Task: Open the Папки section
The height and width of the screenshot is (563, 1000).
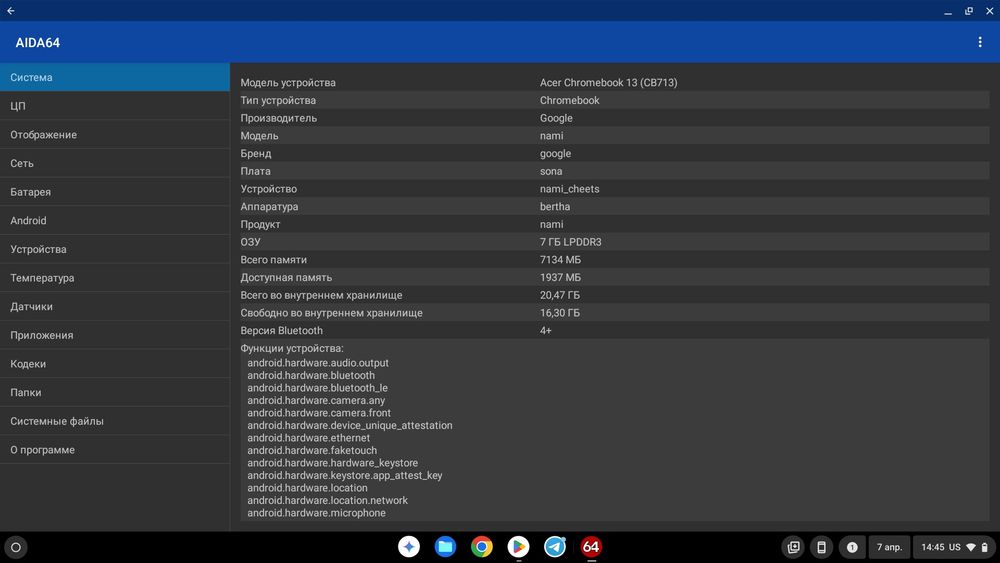Action: click(x=115, y=393)
